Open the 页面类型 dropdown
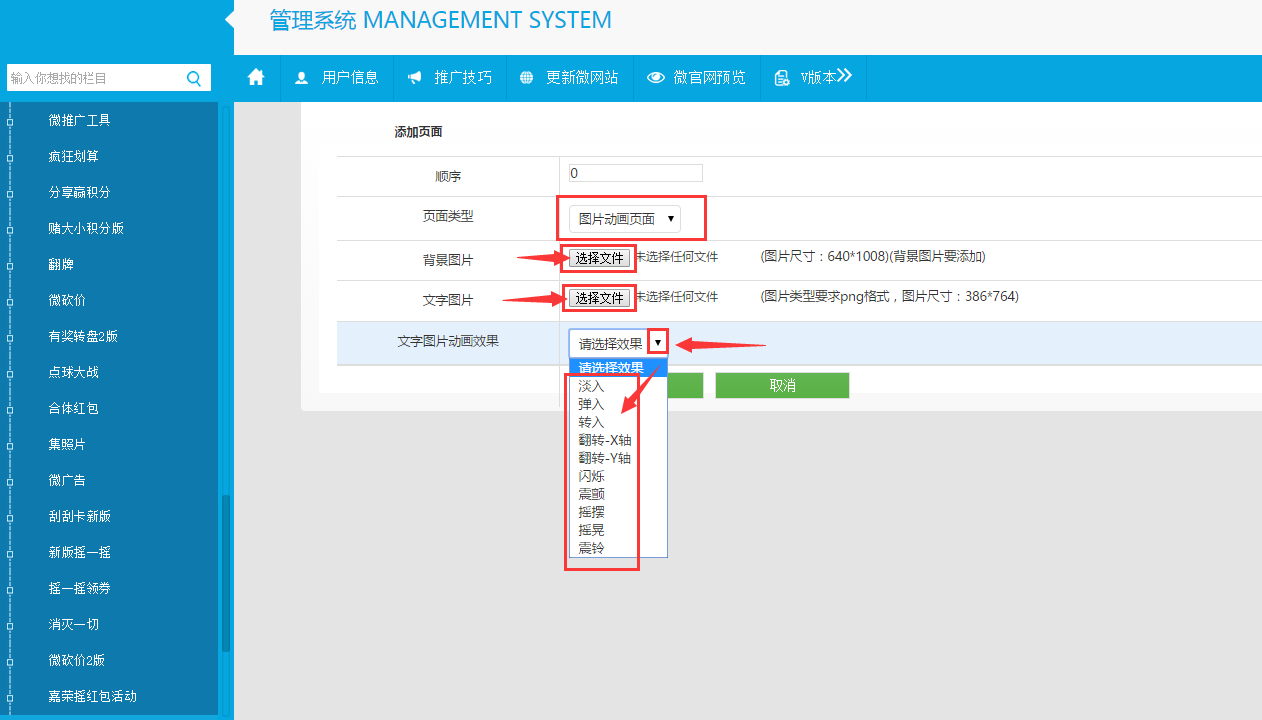The height and width of the screenshot is (720, 1262). 625,219
